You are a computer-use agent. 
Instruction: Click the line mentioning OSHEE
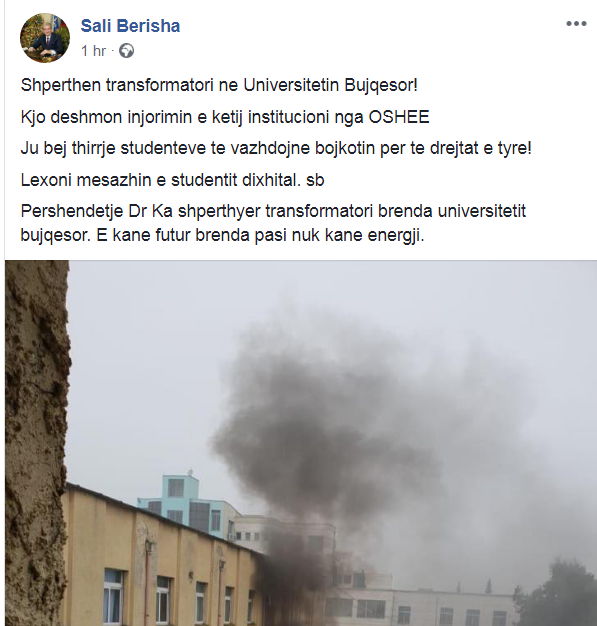click(225, 117)
